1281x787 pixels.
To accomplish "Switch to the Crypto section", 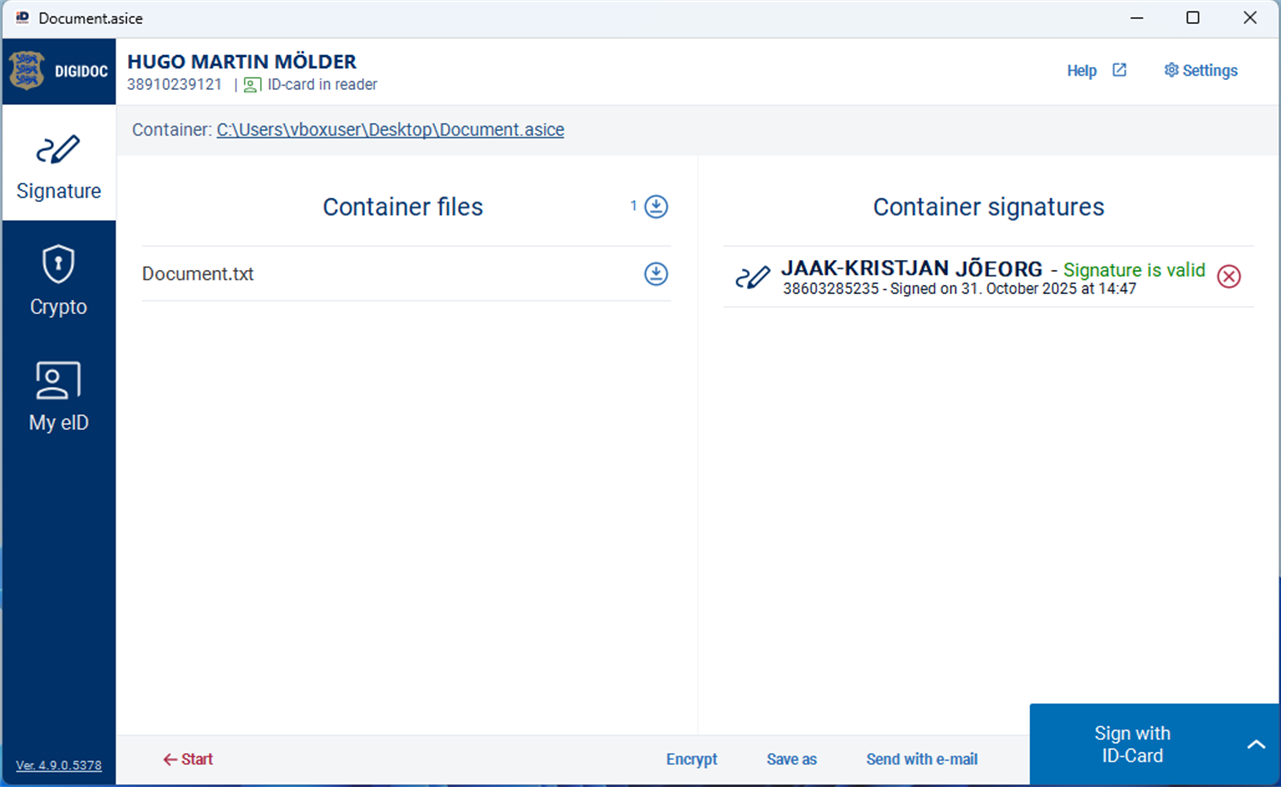I will 58,280.
